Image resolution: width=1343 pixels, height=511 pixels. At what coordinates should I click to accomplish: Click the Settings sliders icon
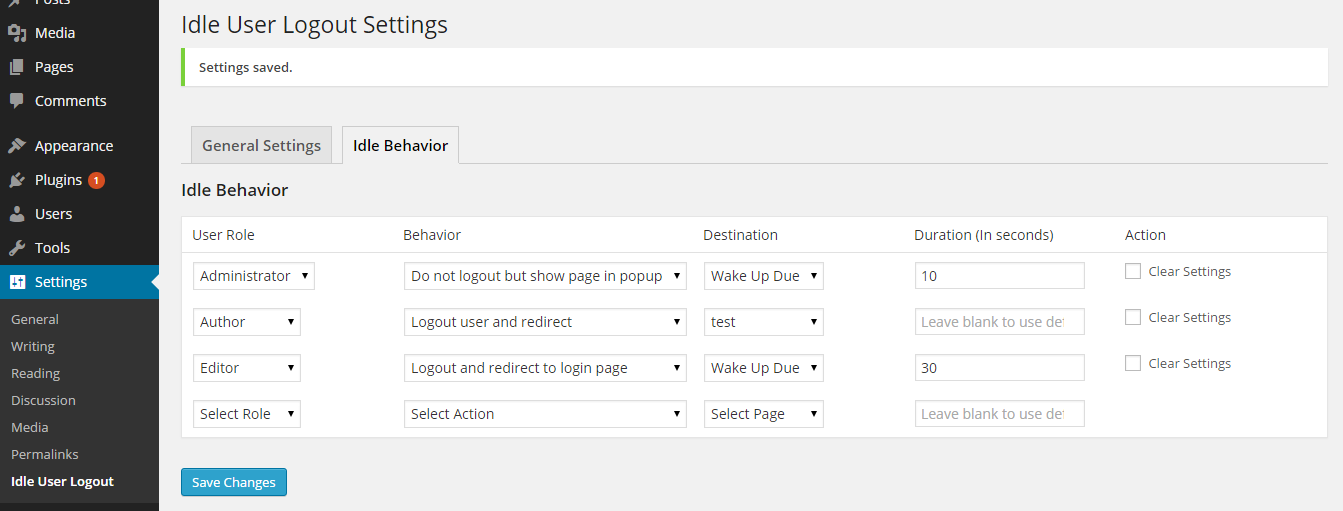tap(17, 282)
